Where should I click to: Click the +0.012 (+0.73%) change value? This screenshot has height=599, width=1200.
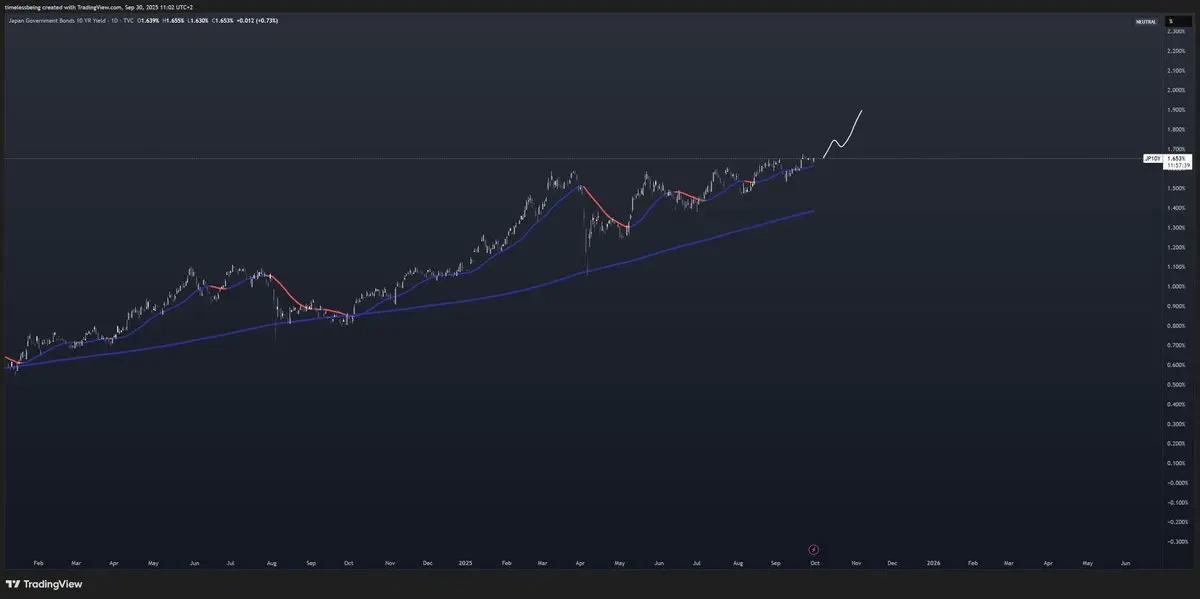[x=257, y=21]
